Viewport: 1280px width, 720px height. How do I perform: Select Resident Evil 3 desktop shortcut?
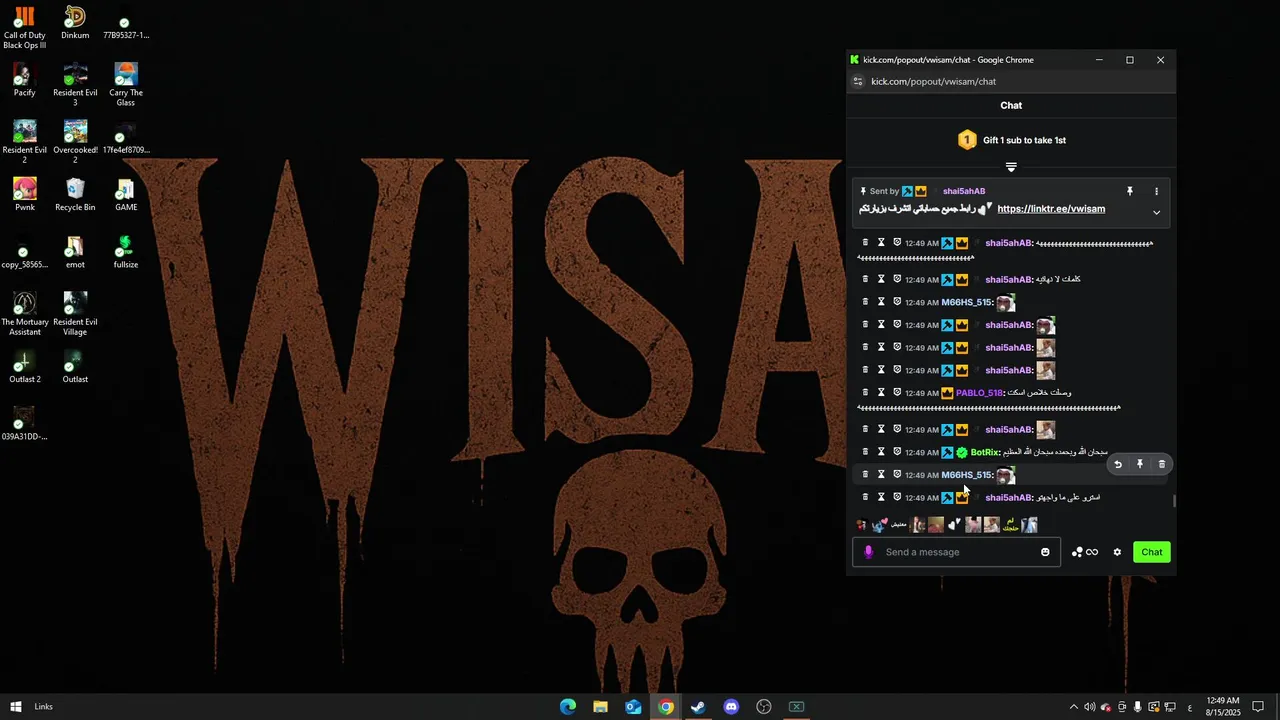[75, 85]
